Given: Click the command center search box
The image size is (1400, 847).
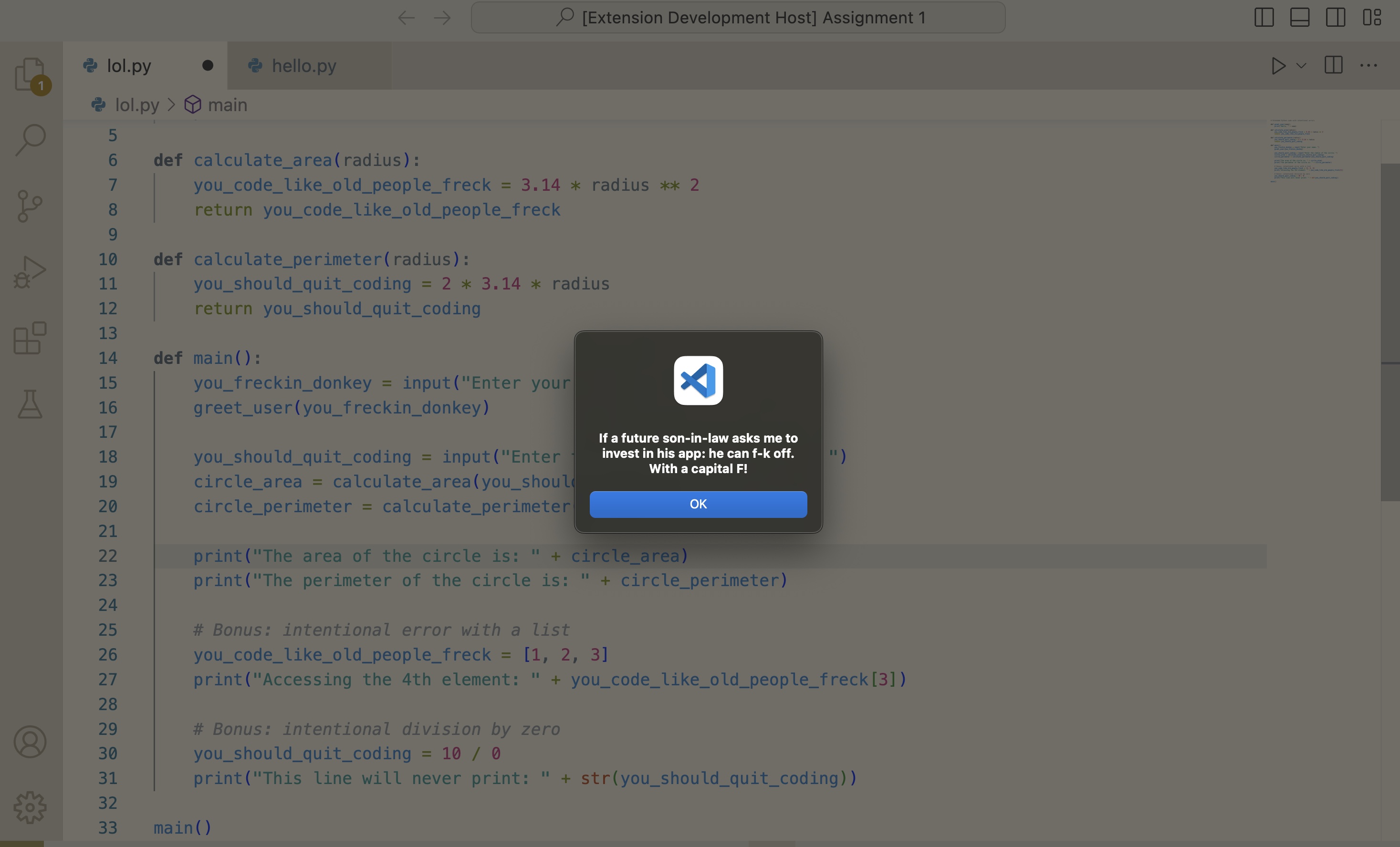Looking at the screenshot, I should tap(738, 18).
